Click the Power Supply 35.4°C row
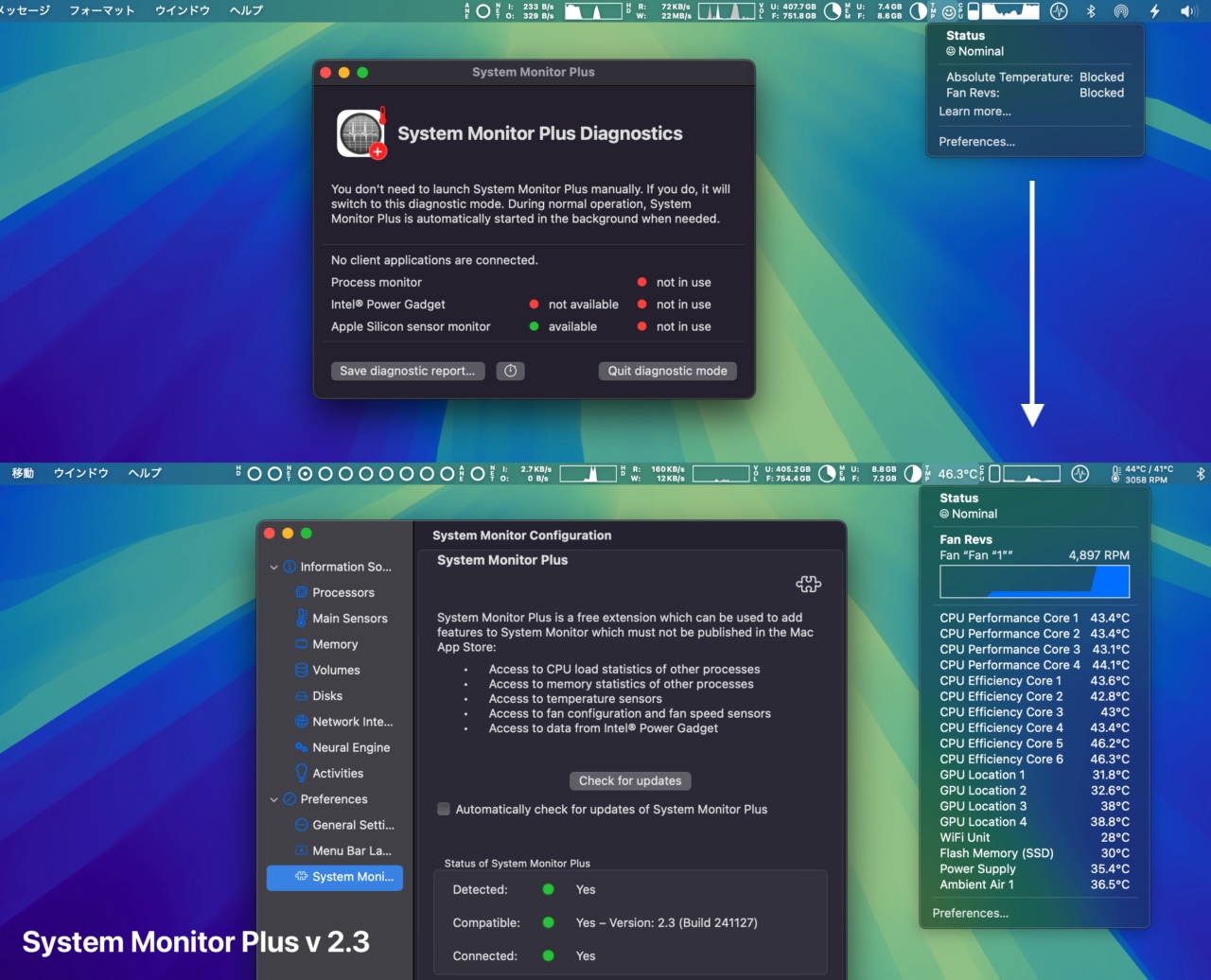Screen dimensions: 1211x980 click(1034, 869)
